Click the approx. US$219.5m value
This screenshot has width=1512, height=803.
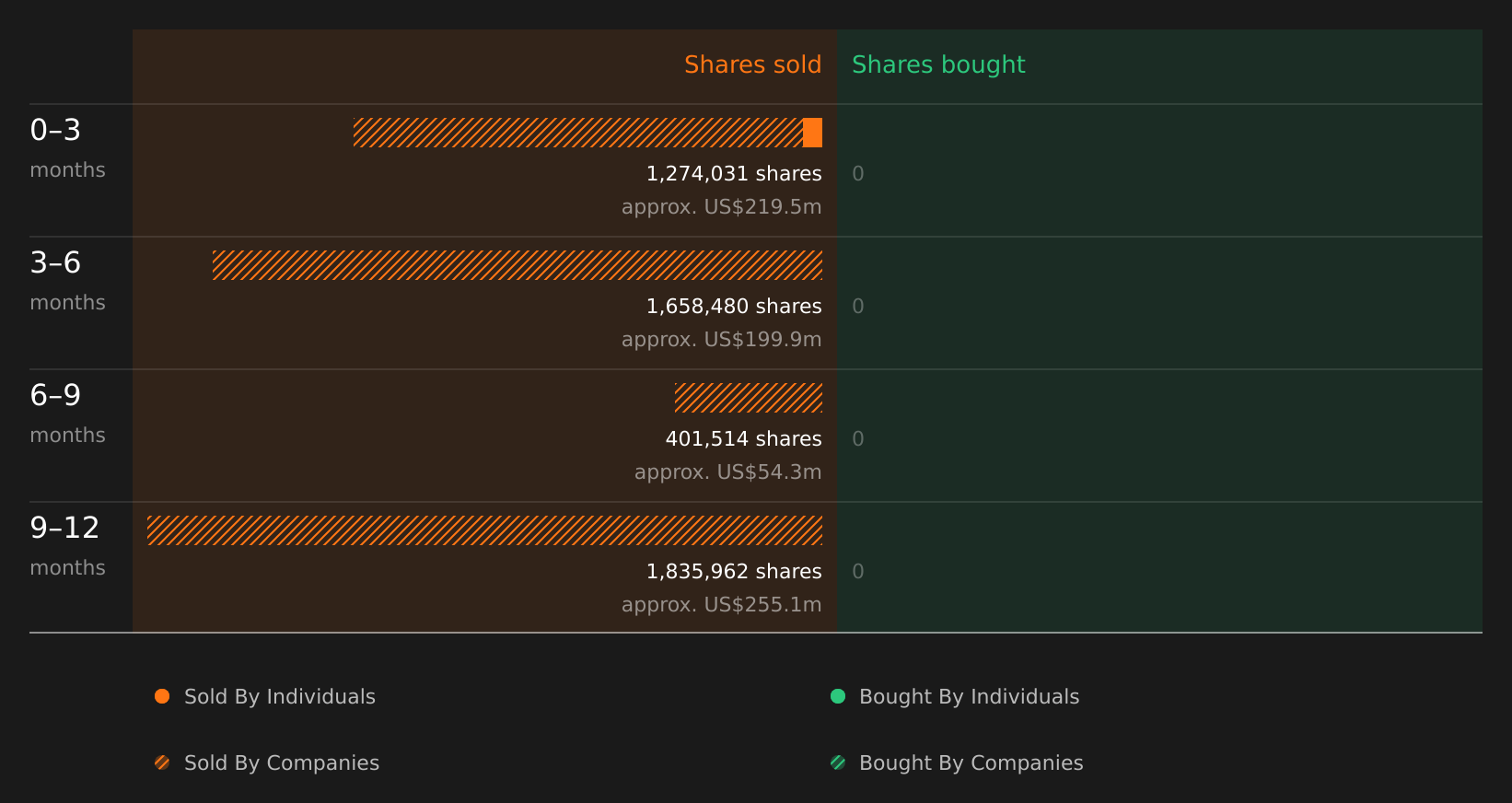tap(721, 207)
